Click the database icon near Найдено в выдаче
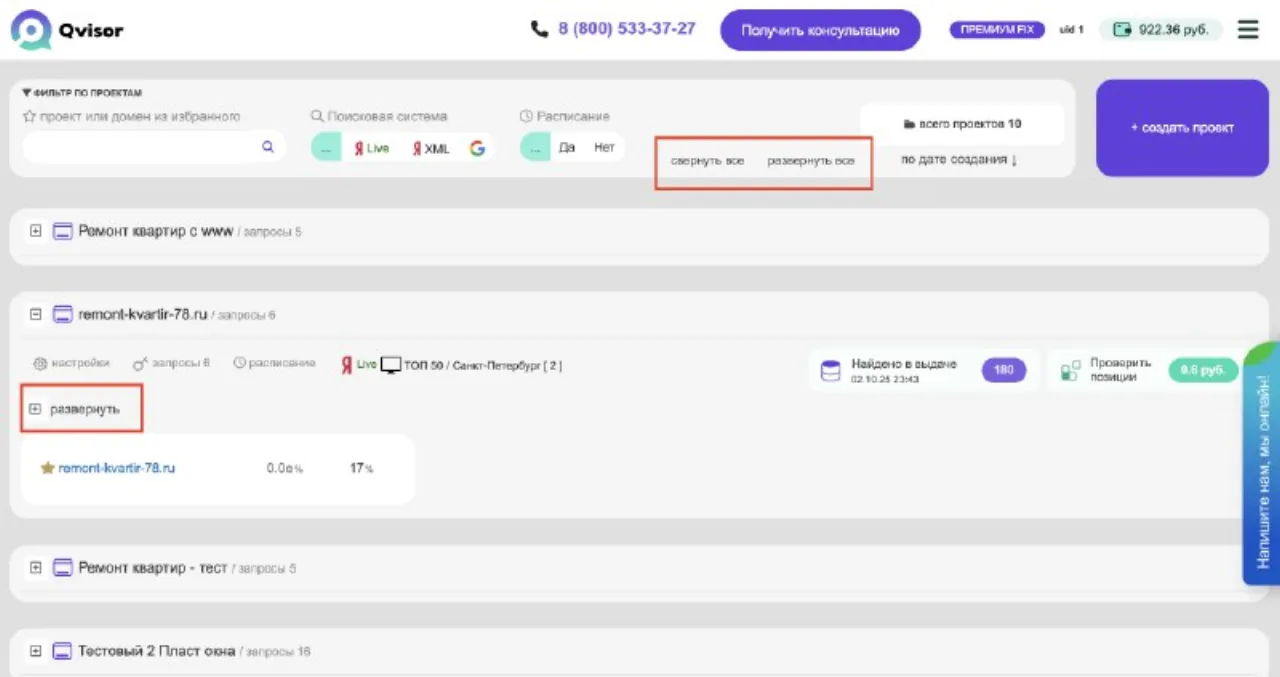The height and width of the screenshot is (677, 1280). pyautogui.click(x=830, y=371)
